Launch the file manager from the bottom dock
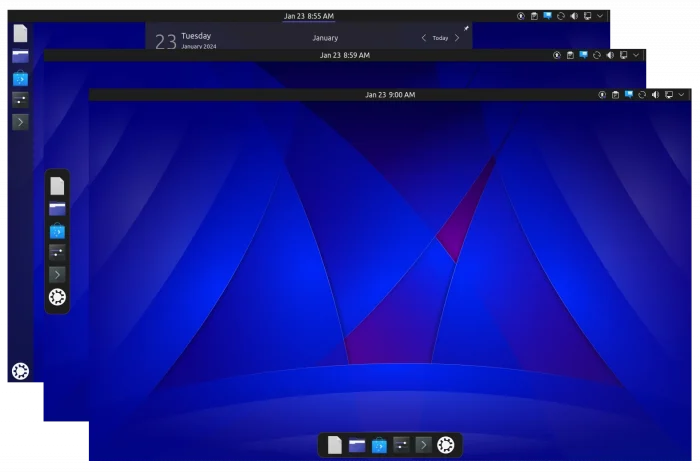Screen dimensions: 700x473 357,445
